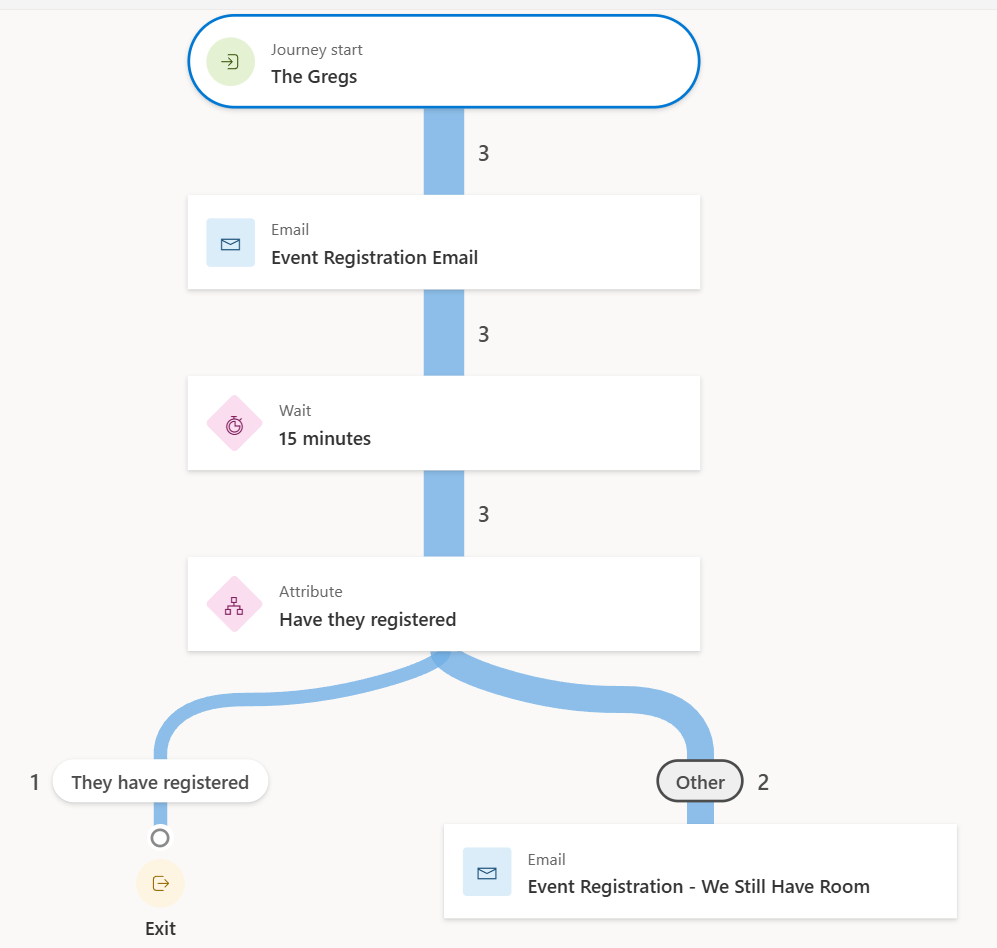Click the connector between Email and Wait
The height and width of the screenshot is (948, 997).
click(x=444, y=333)
